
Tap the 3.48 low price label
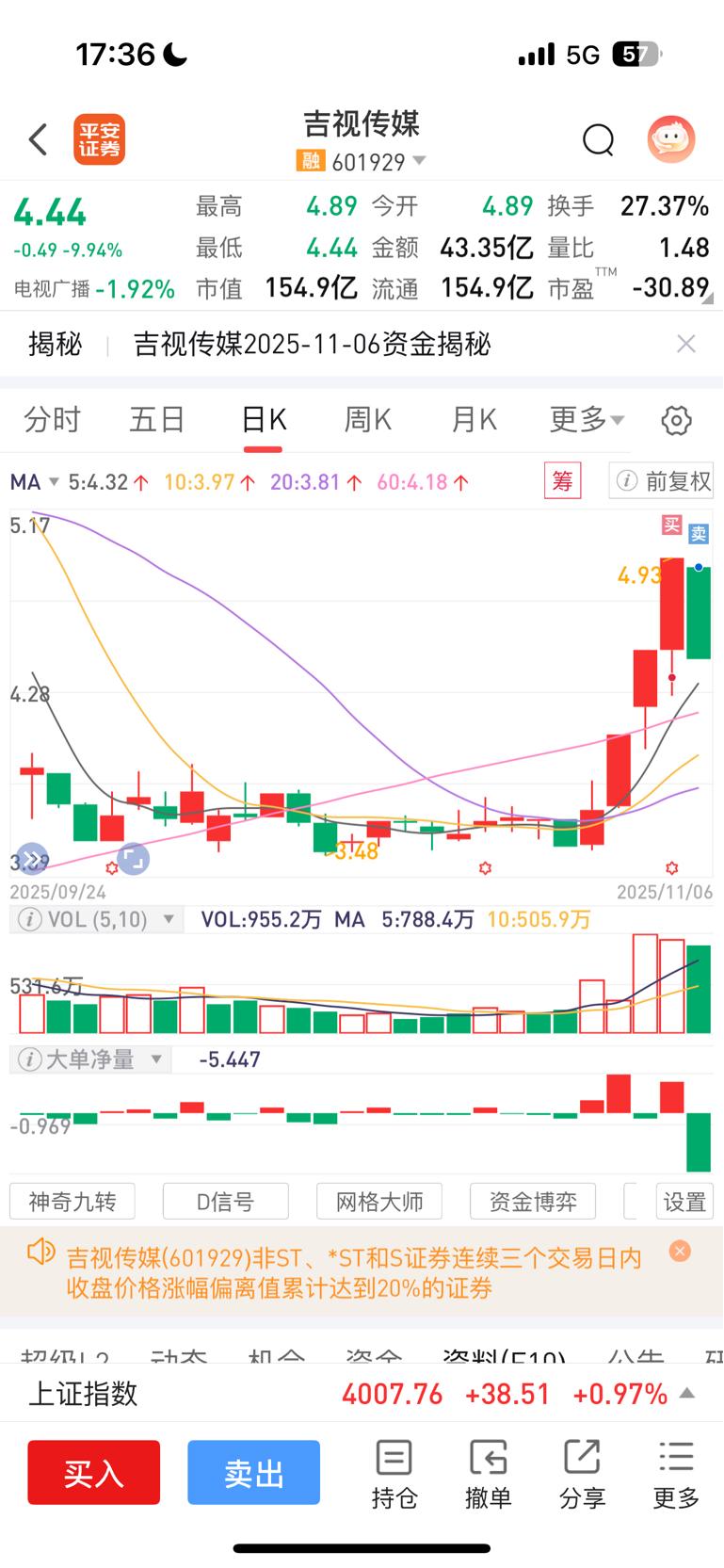356,851
